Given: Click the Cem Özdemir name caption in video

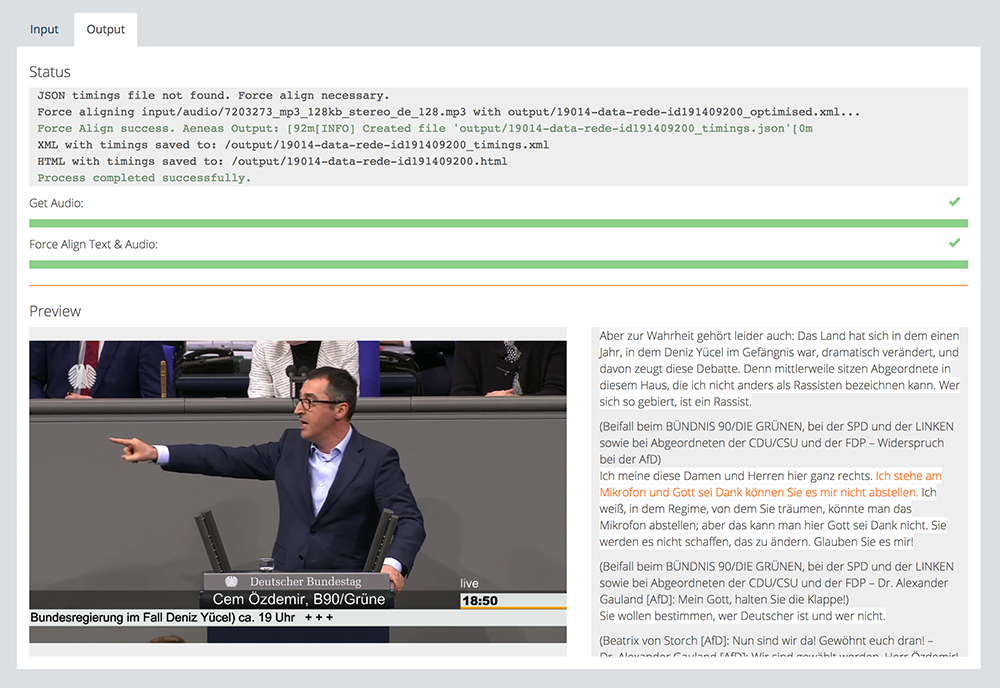Looking at the screenshot, I should coord(298,600).
